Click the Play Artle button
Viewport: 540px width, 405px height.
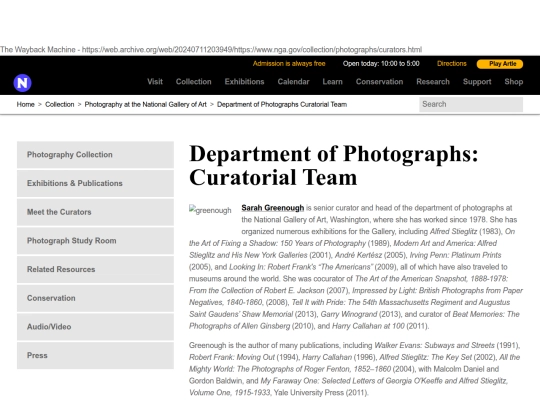(500, 64)
